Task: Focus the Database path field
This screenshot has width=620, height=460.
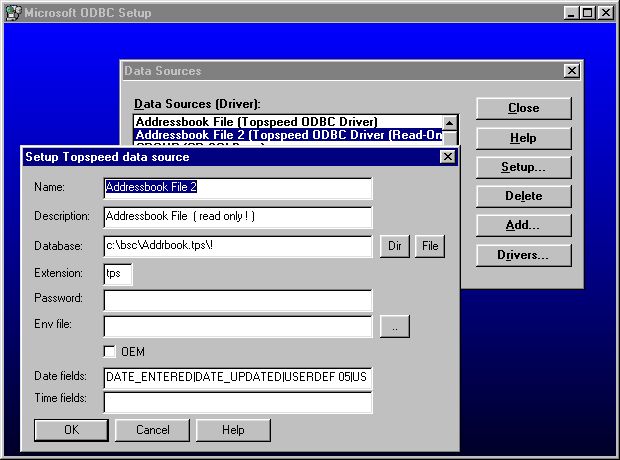Action: click(238, 246)
